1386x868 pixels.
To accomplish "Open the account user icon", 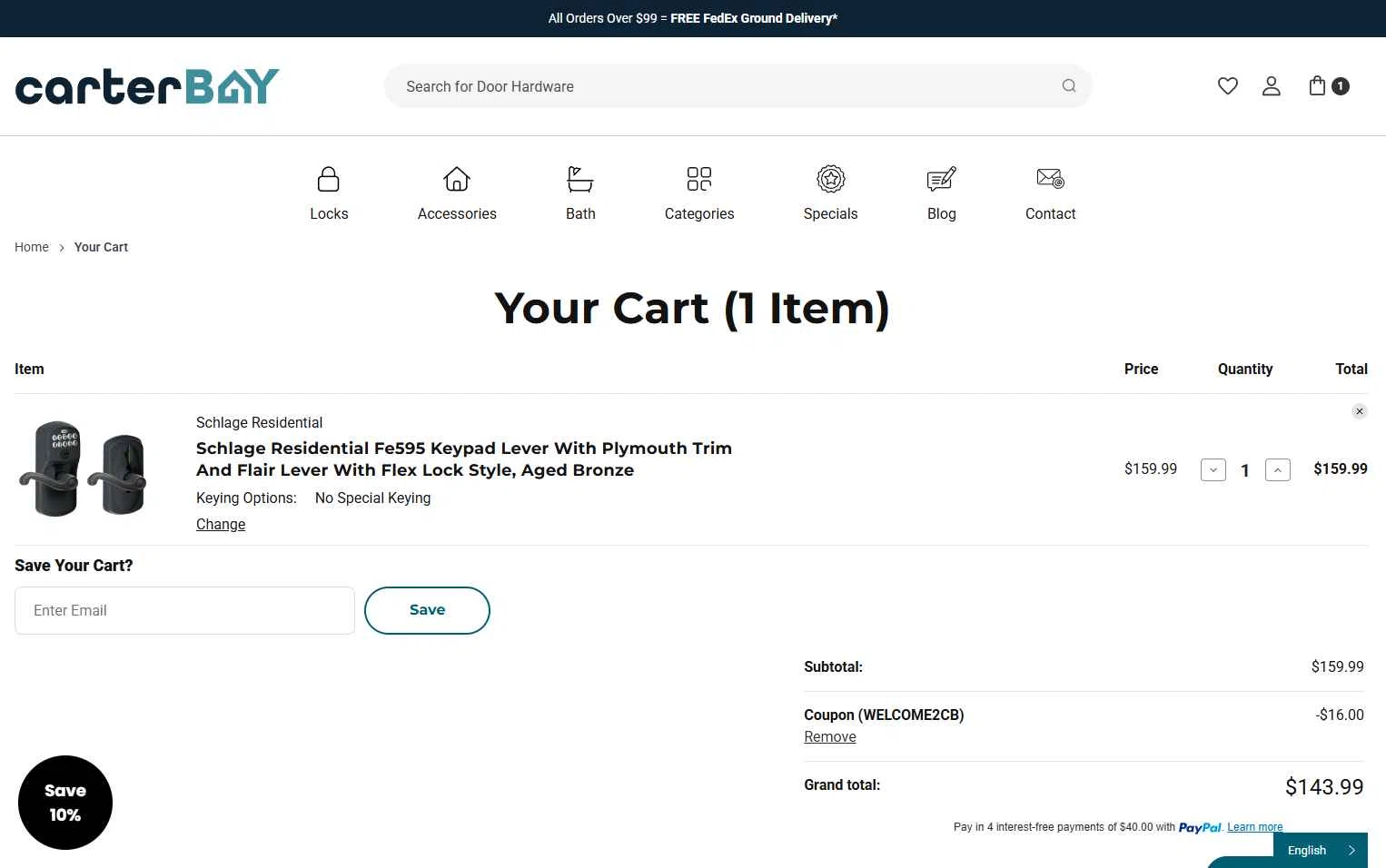I will tap(1272, 86).
